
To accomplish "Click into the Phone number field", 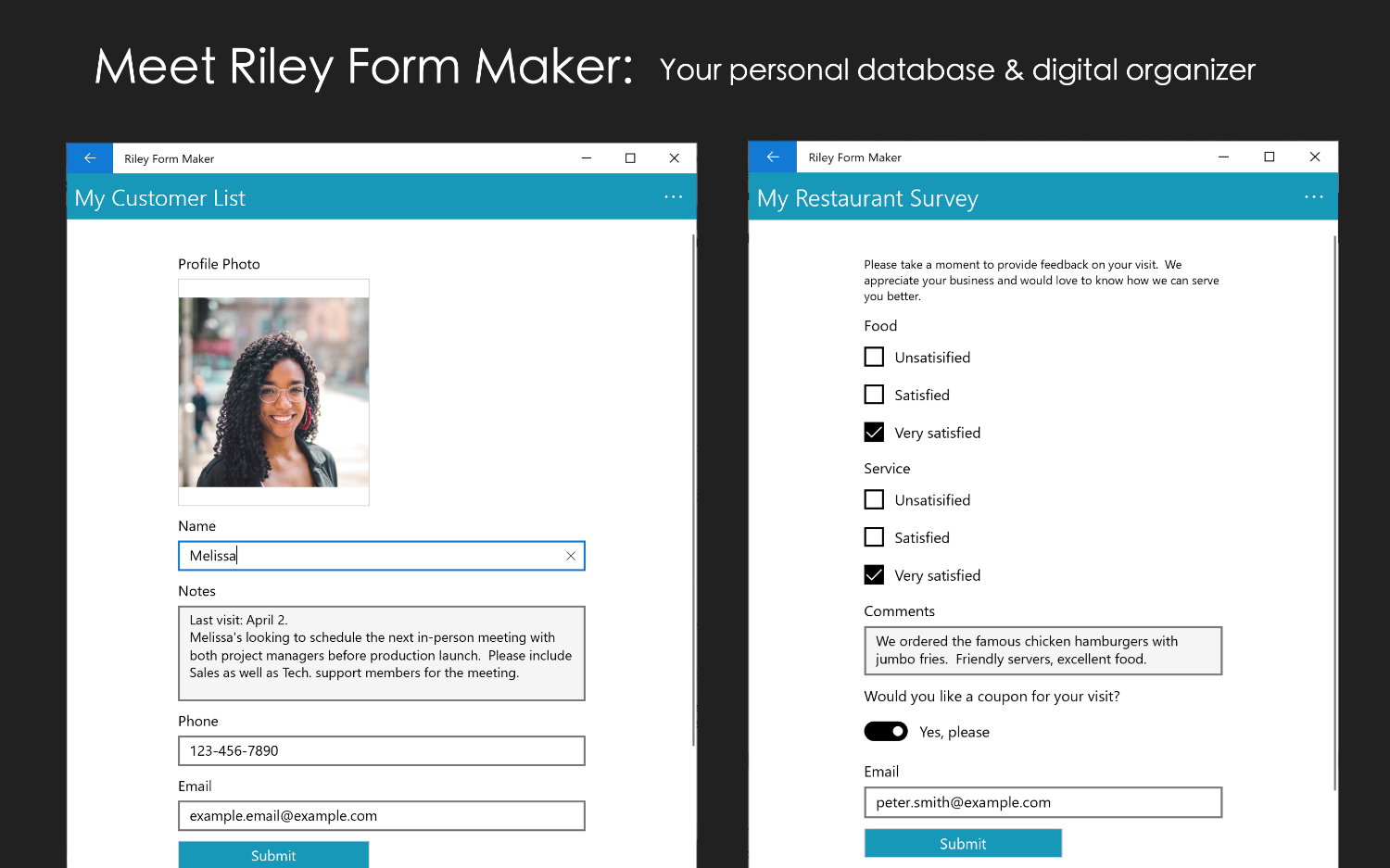I will 381,750.
